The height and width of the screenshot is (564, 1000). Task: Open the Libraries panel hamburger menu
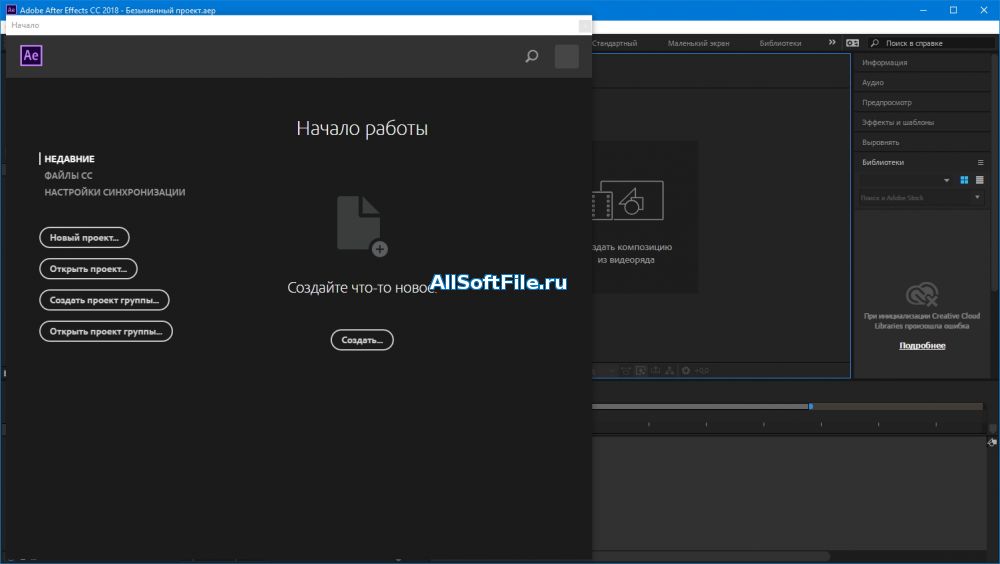point(980,162)
